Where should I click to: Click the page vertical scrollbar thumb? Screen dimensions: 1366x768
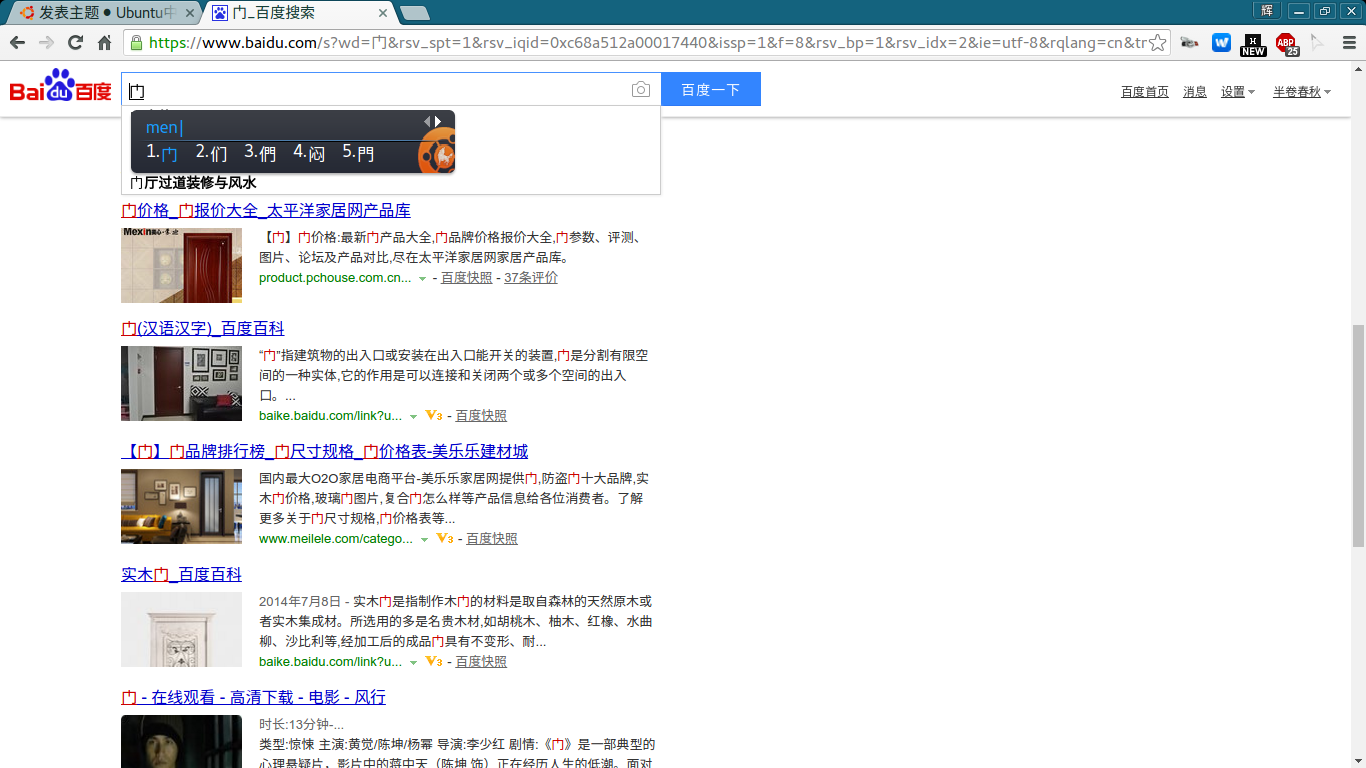pyautogui.click(x=1358, y=435)
